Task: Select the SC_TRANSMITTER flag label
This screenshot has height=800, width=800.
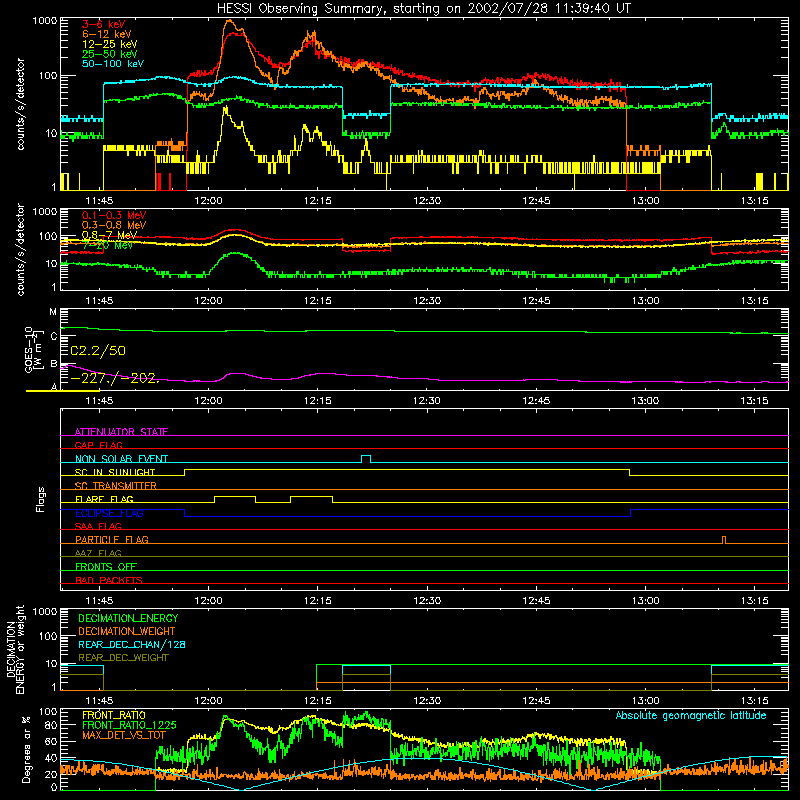Action: tap(116, 486)
